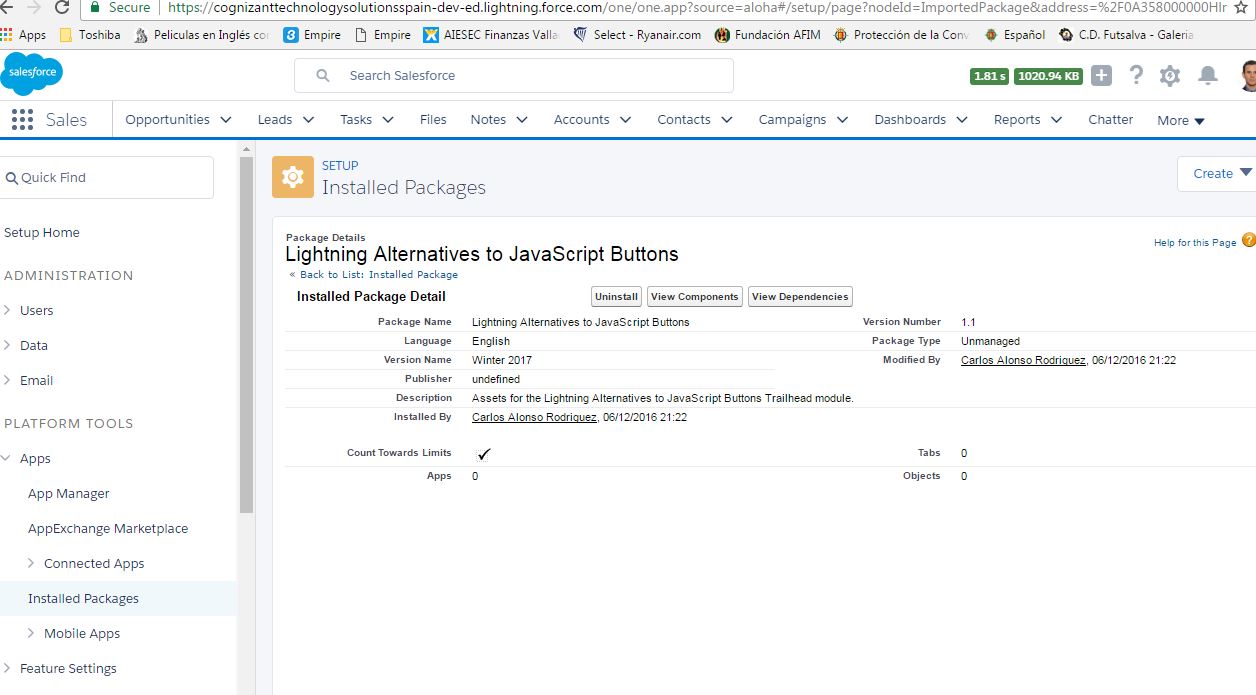
Task: Click the Count Towards Limits checkmark
Action: click(x=484, y=453)
